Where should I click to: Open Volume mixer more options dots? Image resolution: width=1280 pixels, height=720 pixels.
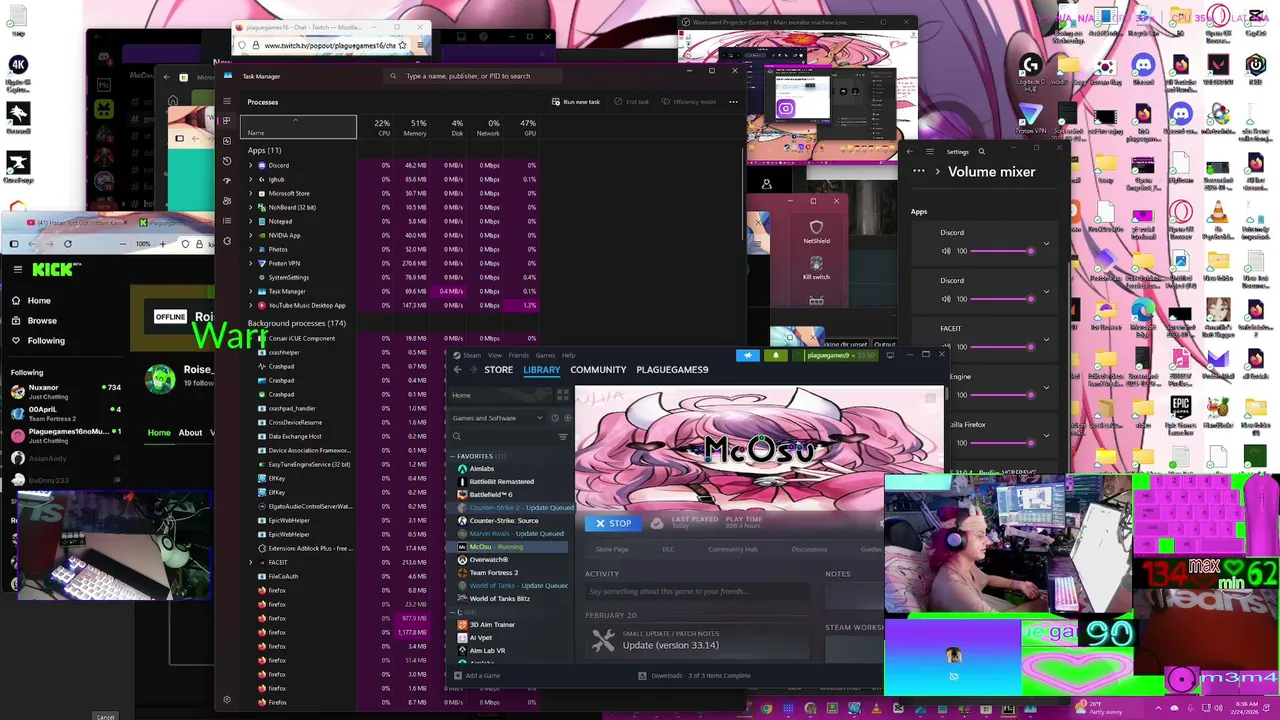(x=919, y=172)
